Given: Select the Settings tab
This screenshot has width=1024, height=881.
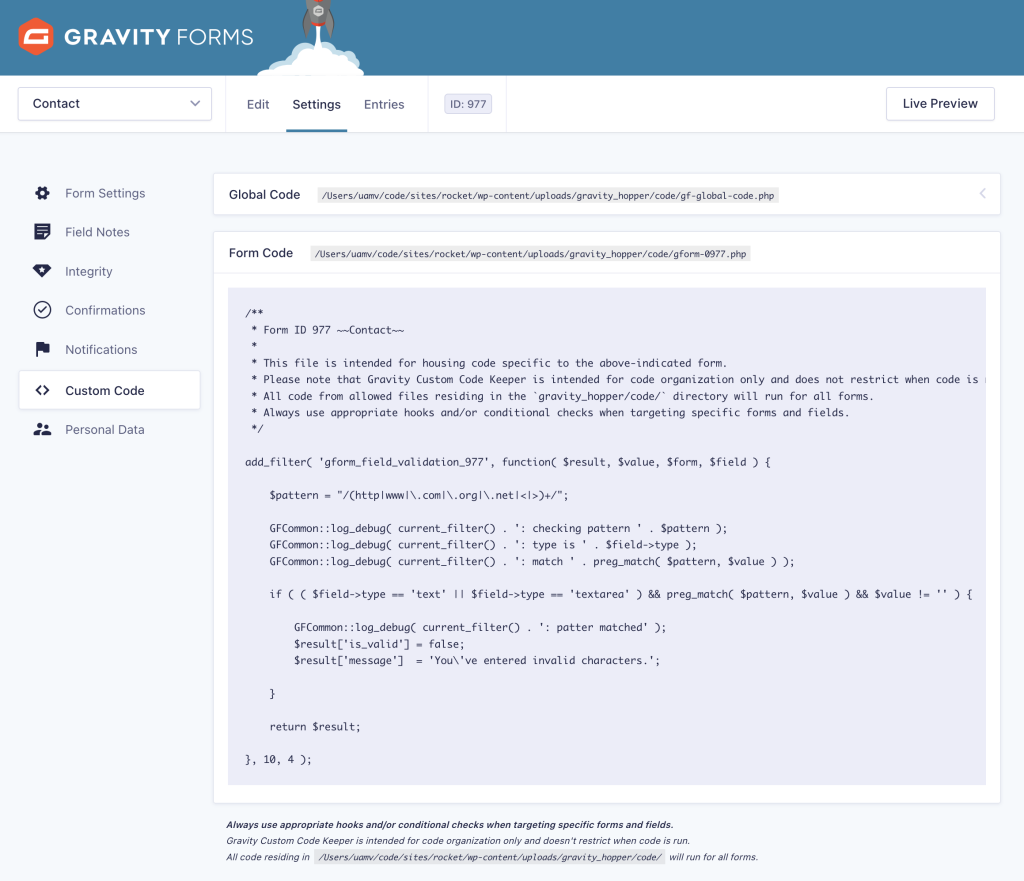Looking at the screenshot, I should coord(316,103).
